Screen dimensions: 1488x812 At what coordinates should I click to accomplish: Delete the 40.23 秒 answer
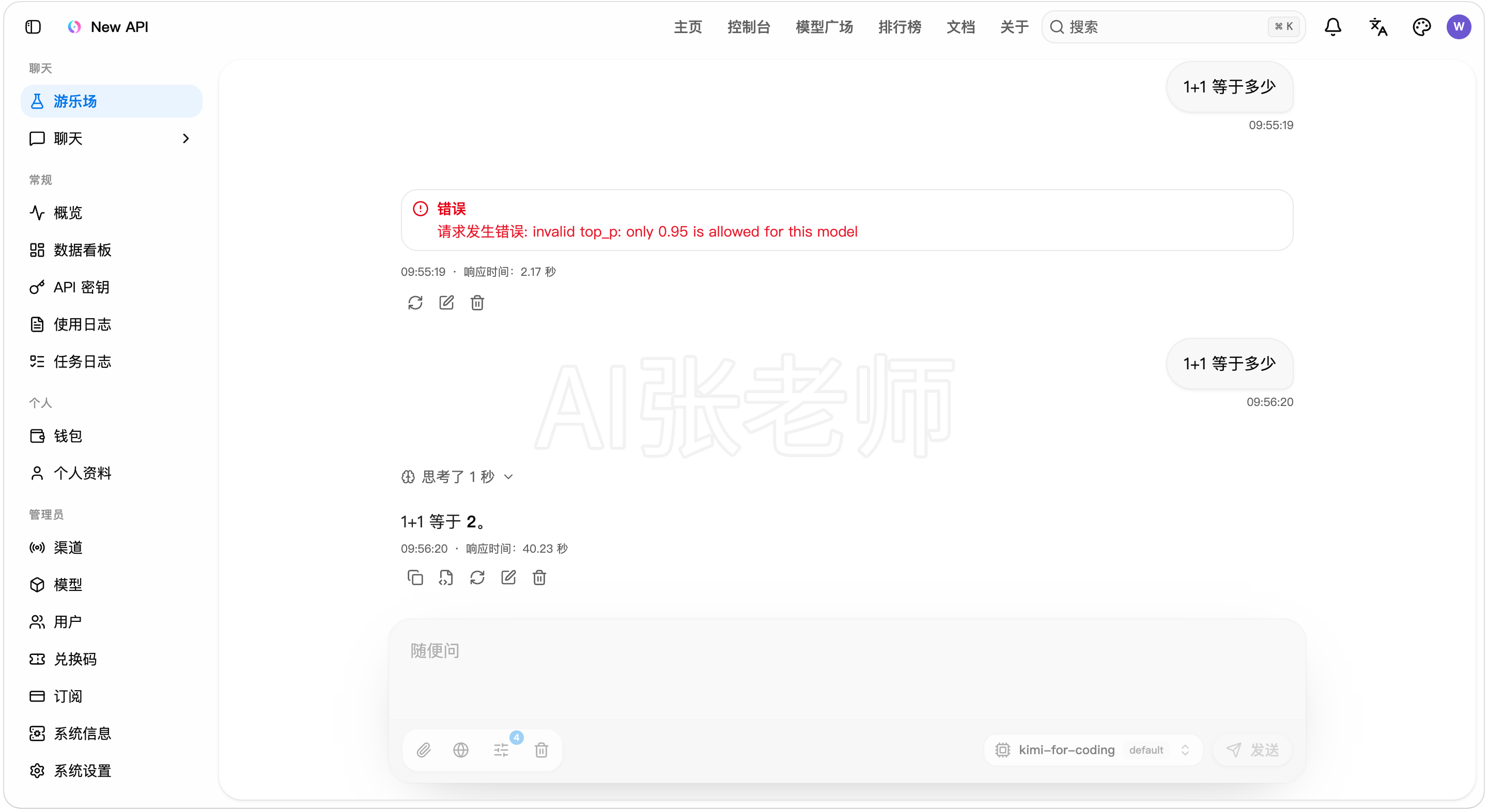click(539, 577)
